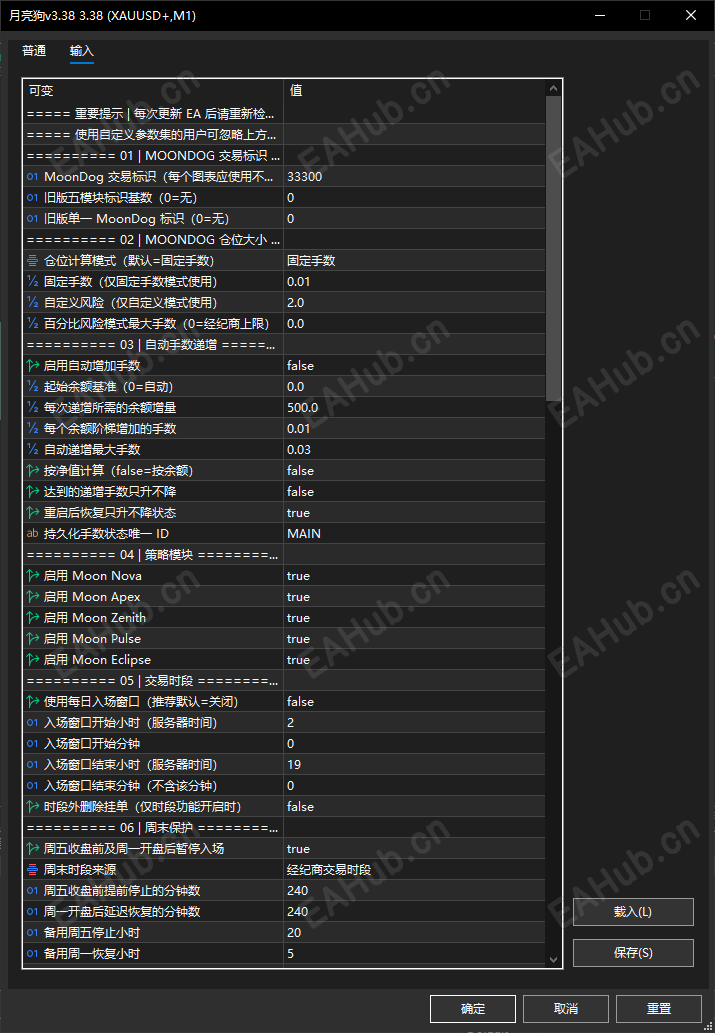Click the integer icon beside 周五收盘前提前停止的分钟数
This screenshot has height=1033, width=715.
32,891
